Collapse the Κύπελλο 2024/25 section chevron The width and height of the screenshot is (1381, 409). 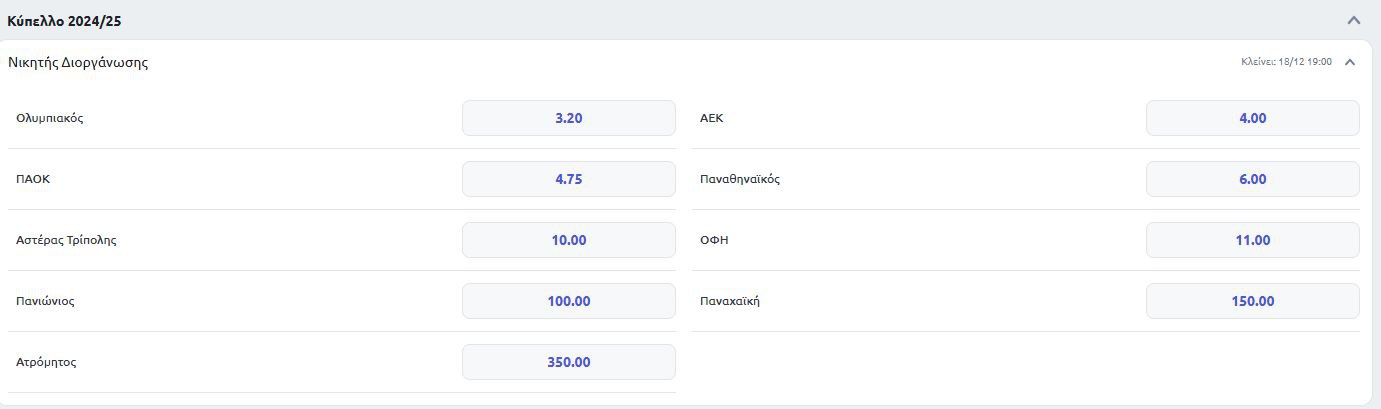(1354, 20)
